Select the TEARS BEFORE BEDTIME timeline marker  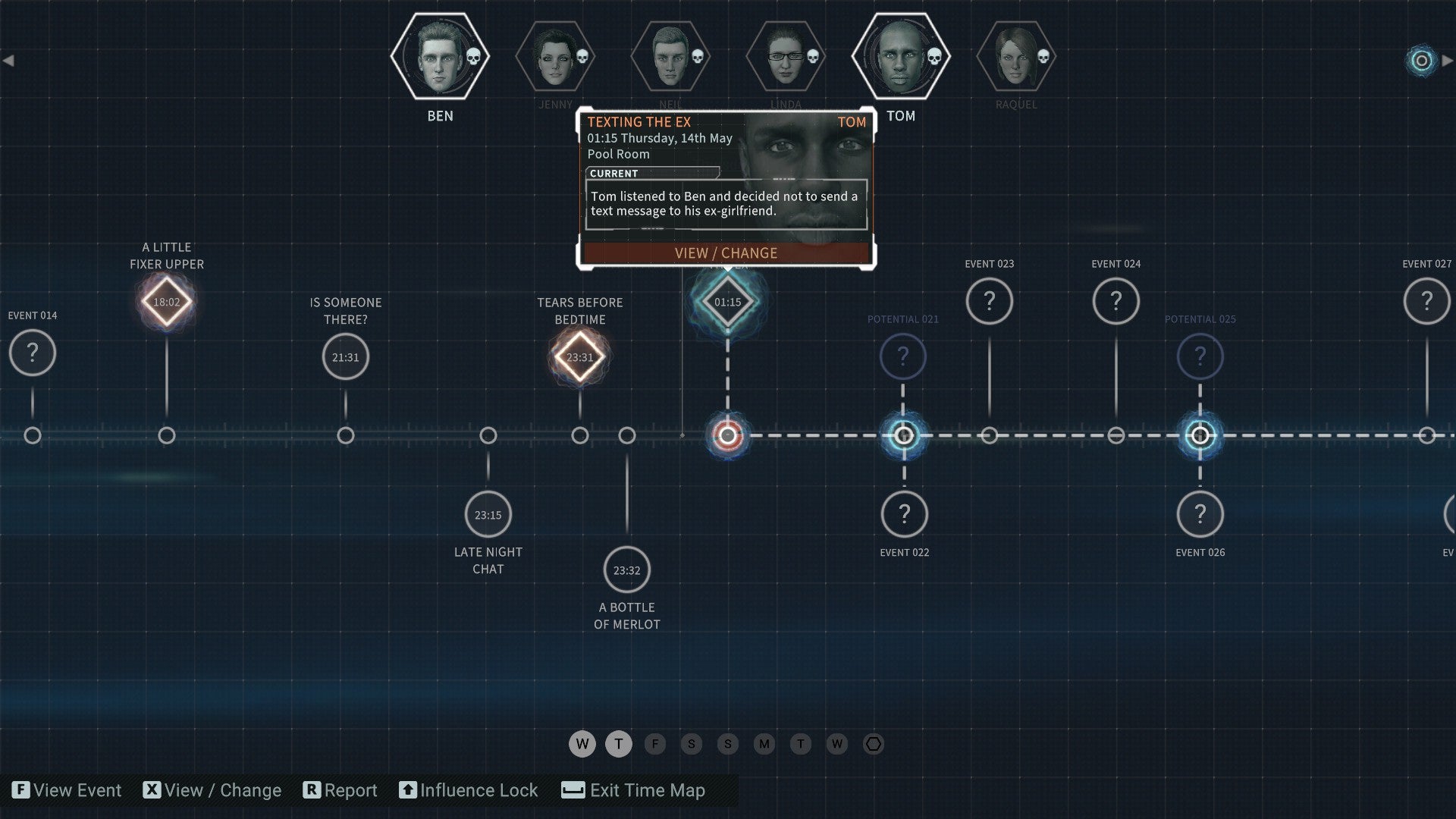[579, 356]
